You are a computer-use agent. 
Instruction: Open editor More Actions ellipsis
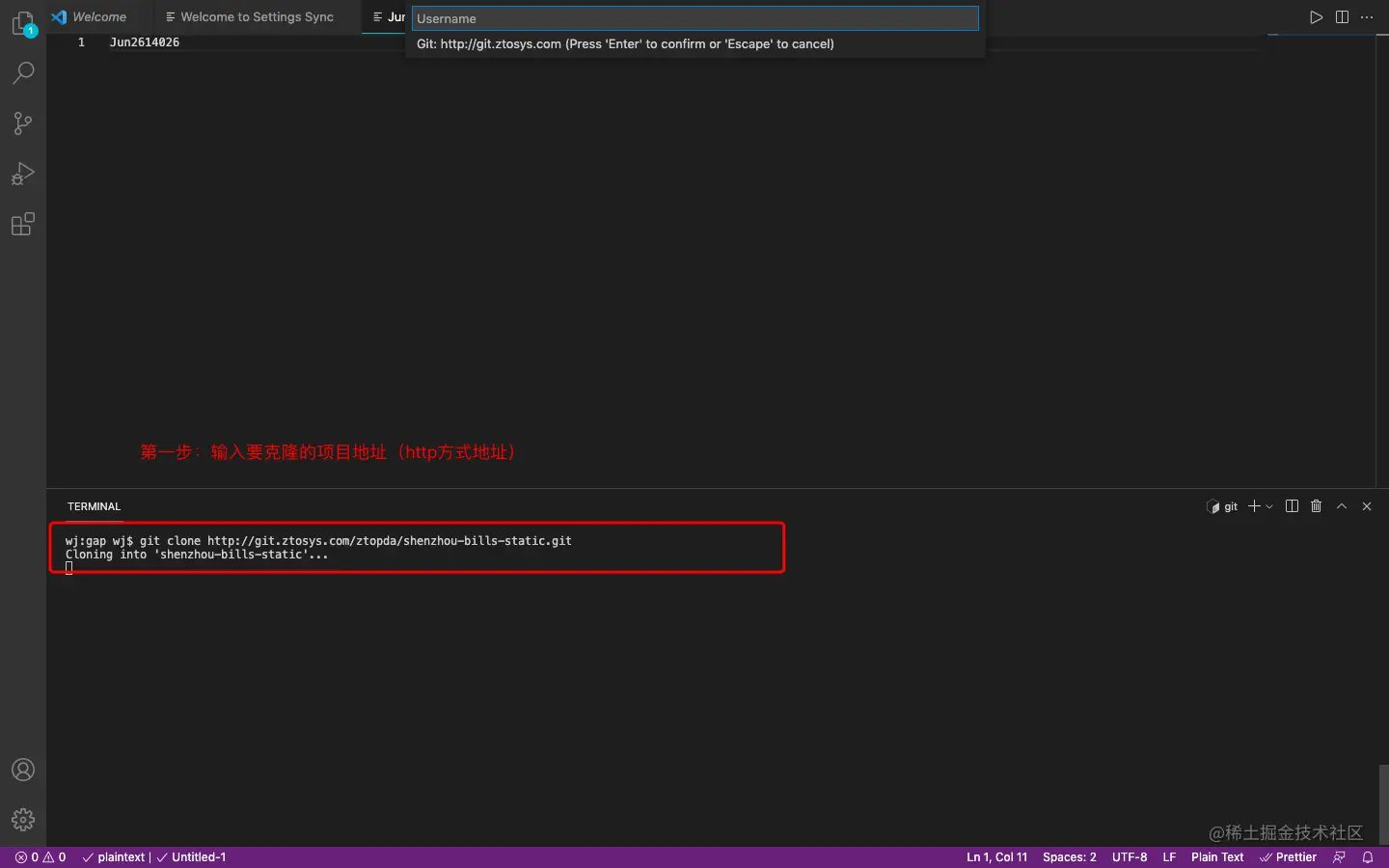tap(1367, 17)
